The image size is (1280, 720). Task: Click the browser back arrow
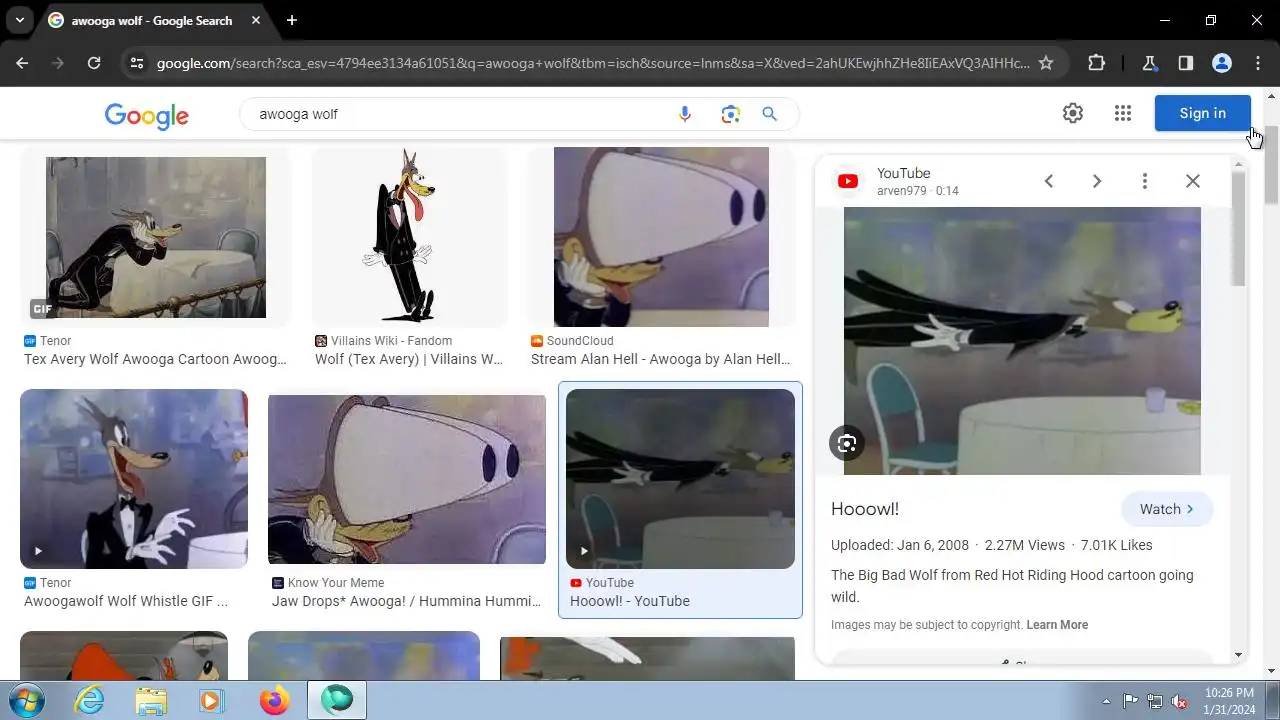22,63
